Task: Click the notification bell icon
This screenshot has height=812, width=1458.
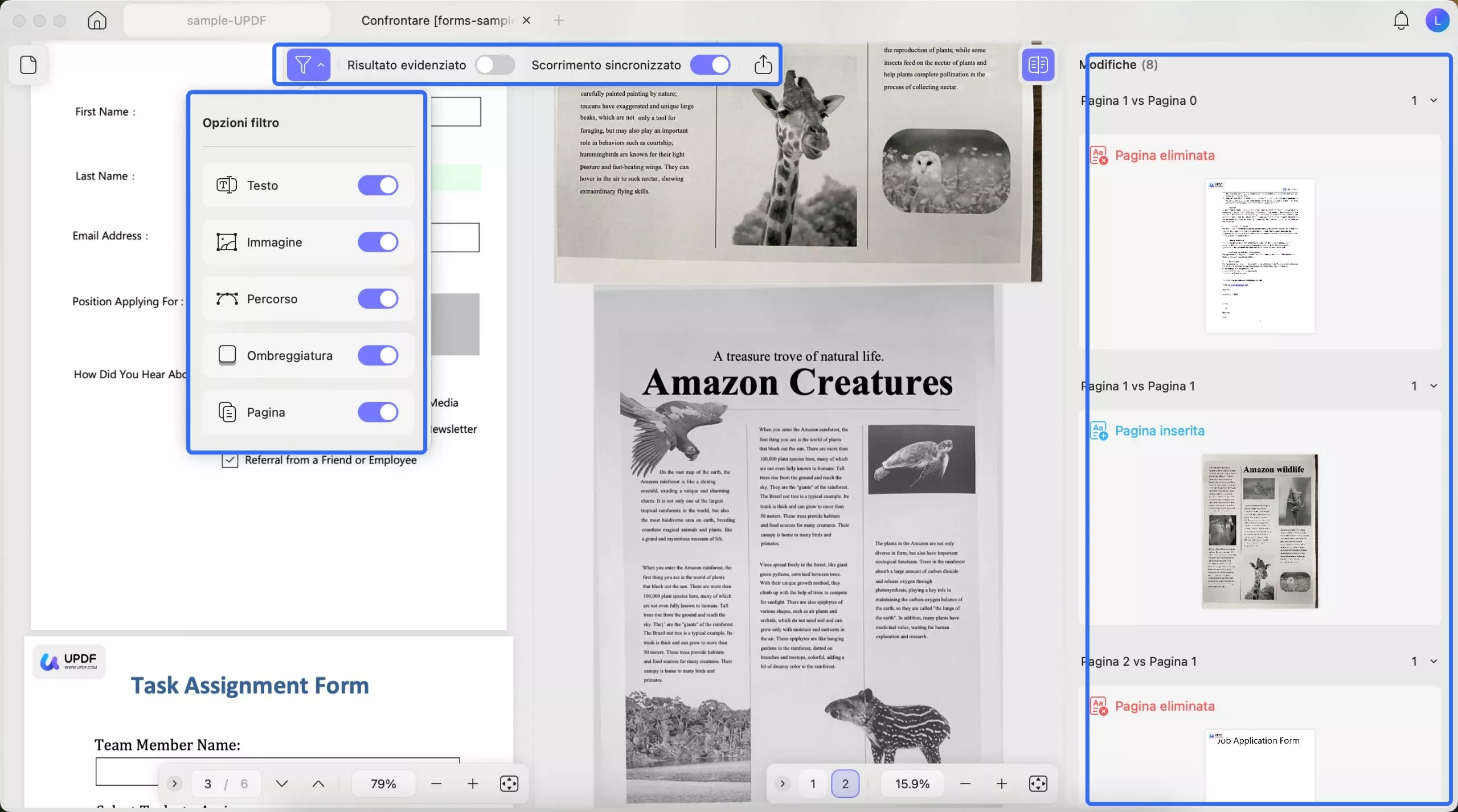Action: [x=1400, y=20]
